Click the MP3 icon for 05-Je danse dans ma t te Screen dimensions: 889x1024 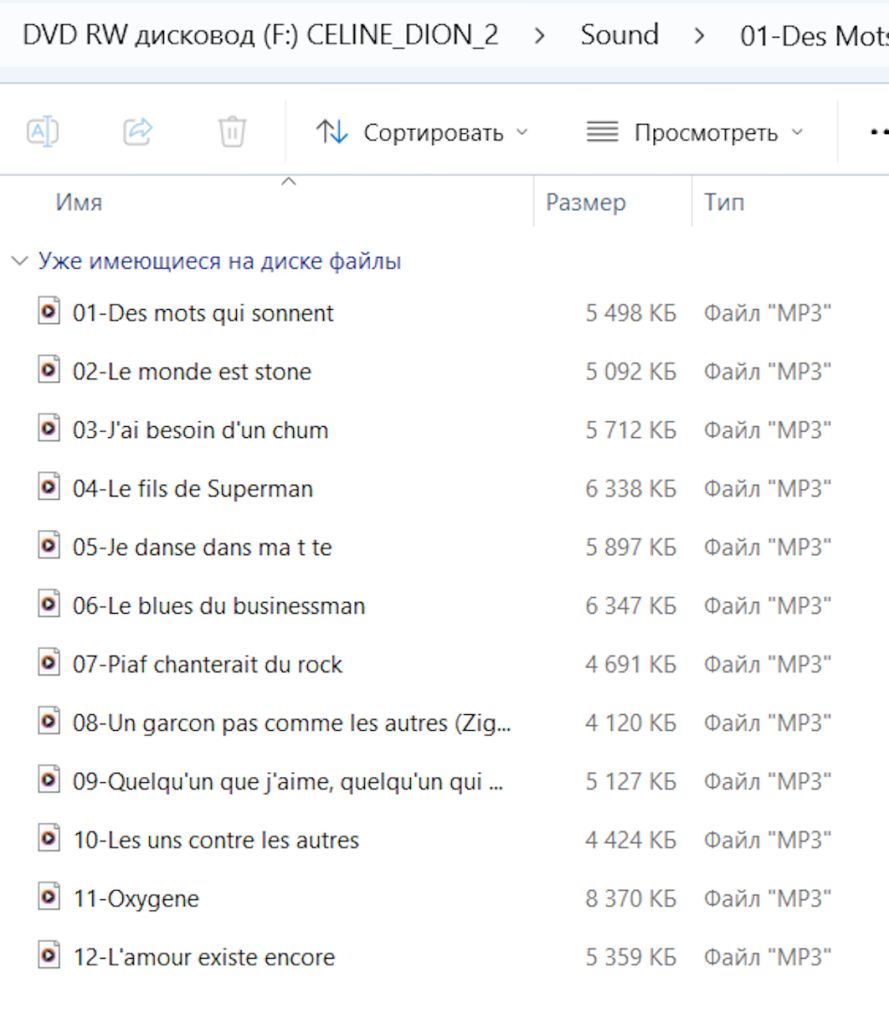[x=49, y=545]
